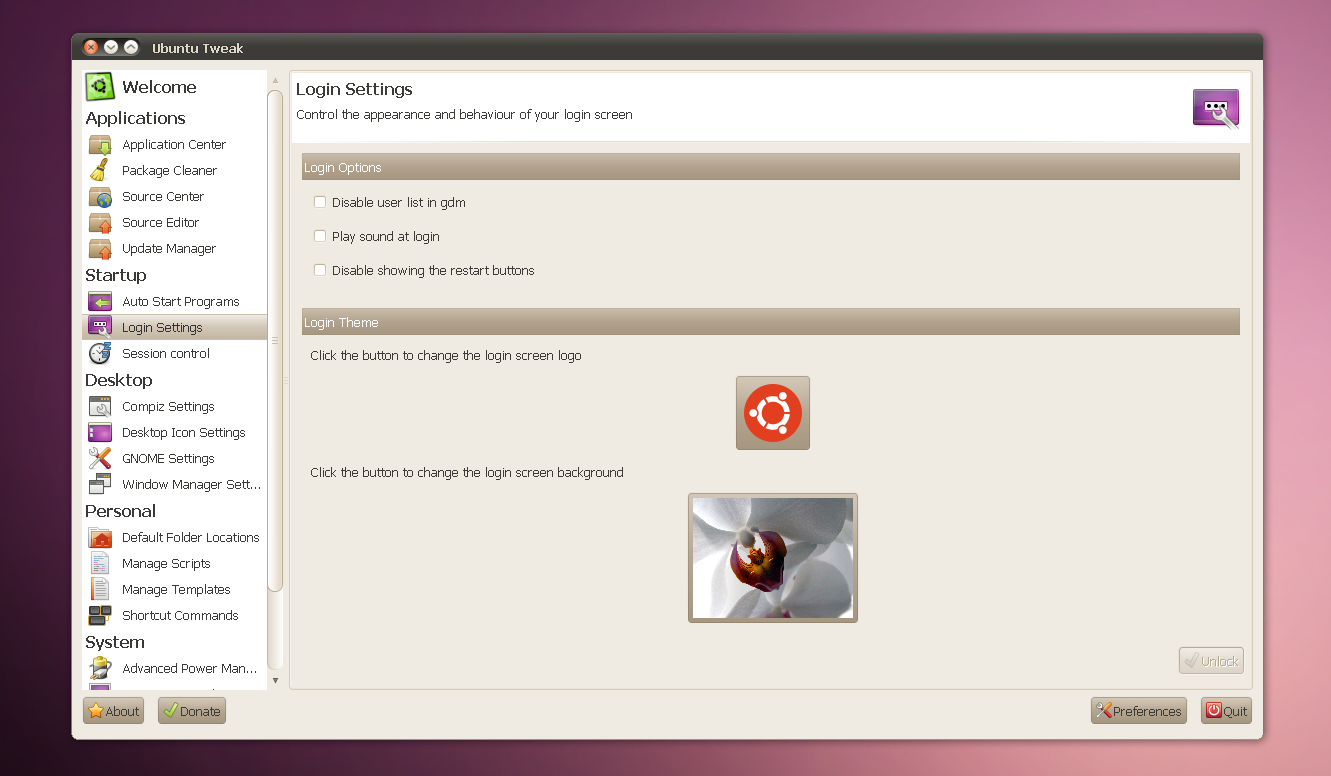Viewport: 1331px width, 776px height.
Task: Click the Auto Start Programs icon
Action: [x=100, y=302]
